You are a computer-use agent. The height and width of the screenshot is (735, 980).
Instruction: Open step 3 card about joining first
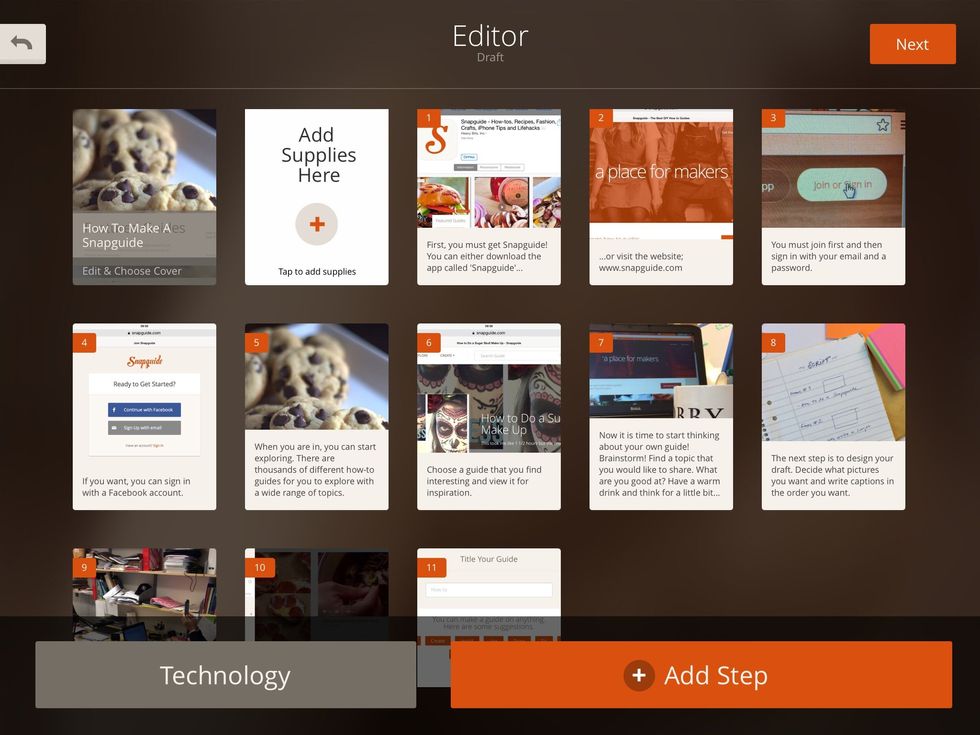click(x=833, y=197)
